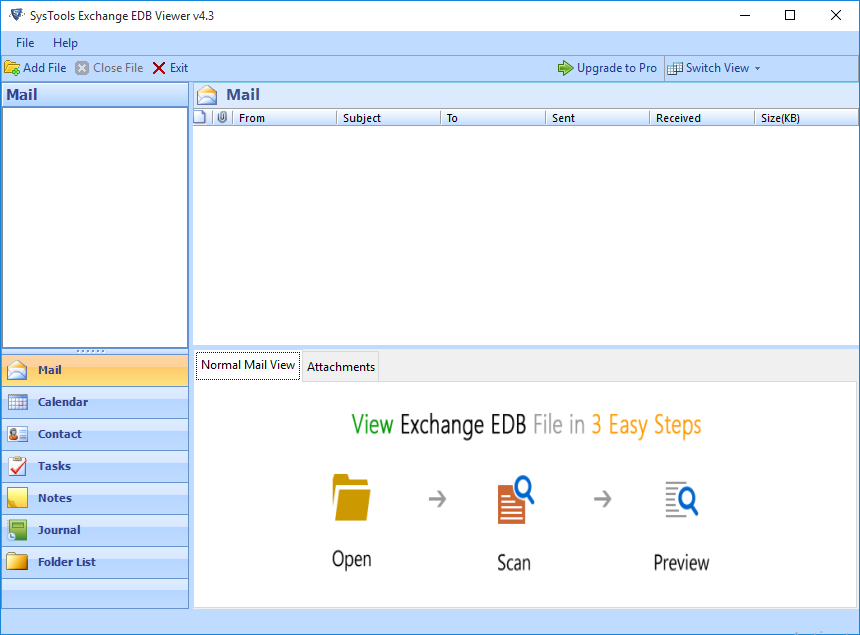Open the Help menu
The width and height of the screenshot is (860, 635).
[65, 43]
